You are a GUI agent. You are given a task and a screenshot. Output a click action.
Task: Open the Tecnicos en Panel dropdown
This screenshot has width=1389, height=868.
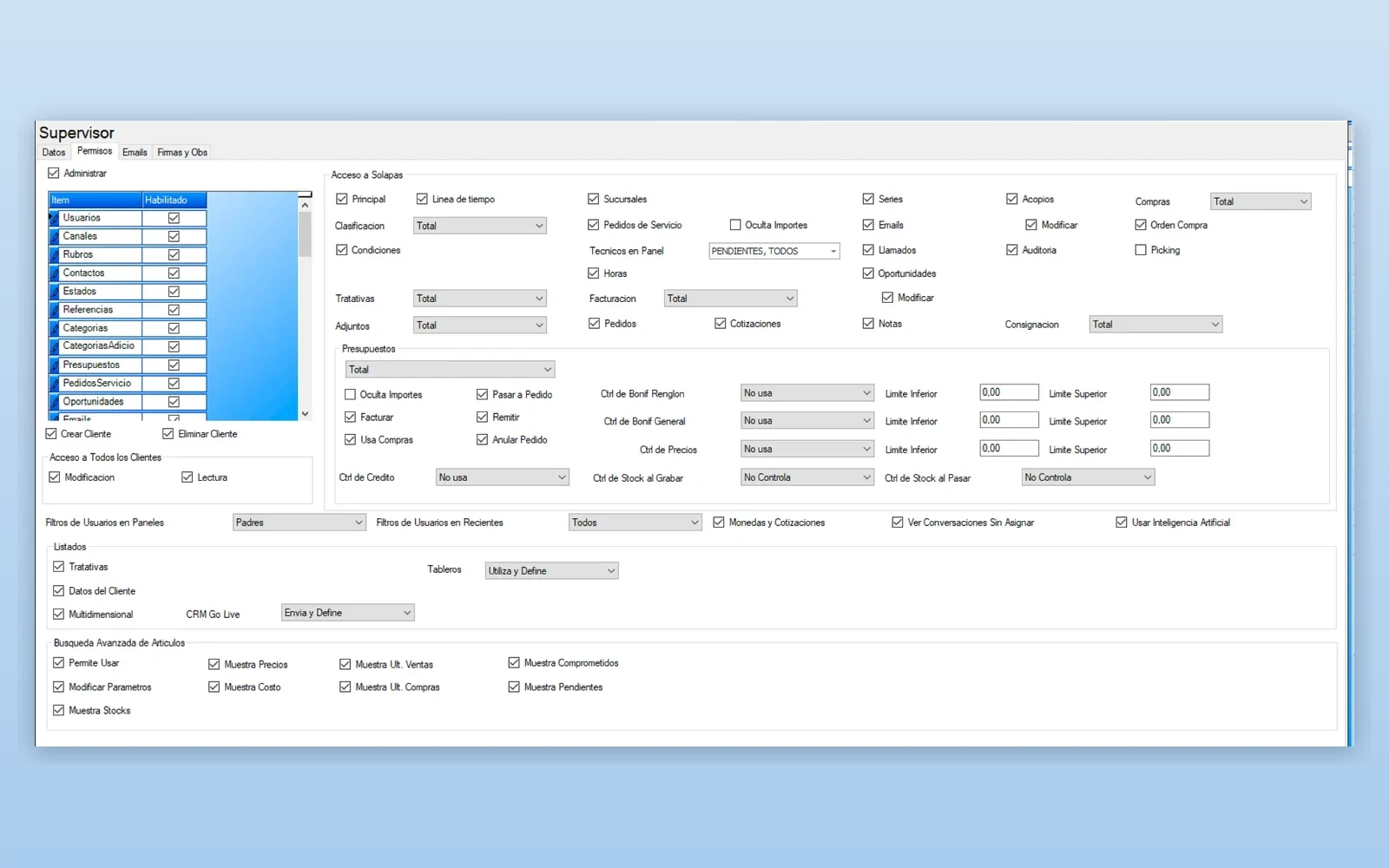click(x=774, y=251)
